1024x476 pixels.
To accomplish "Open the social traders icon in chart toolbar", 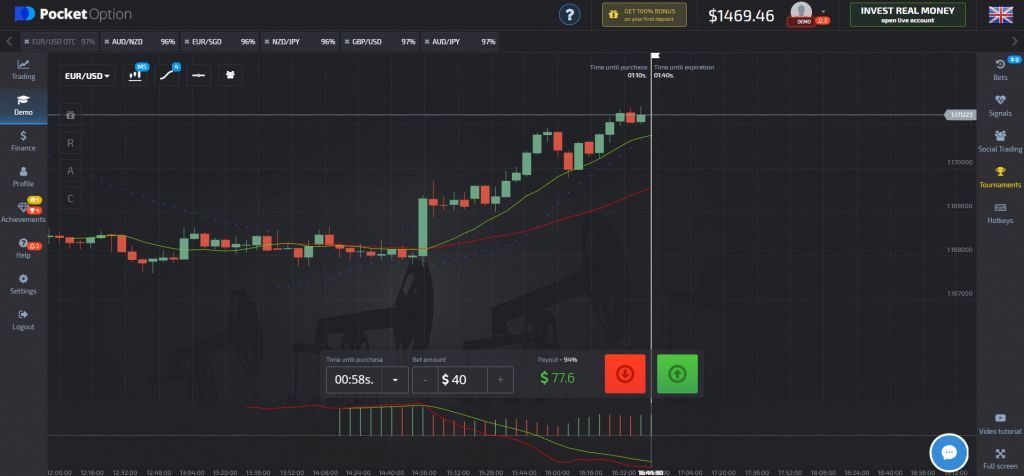I will [x=230, y=76].
